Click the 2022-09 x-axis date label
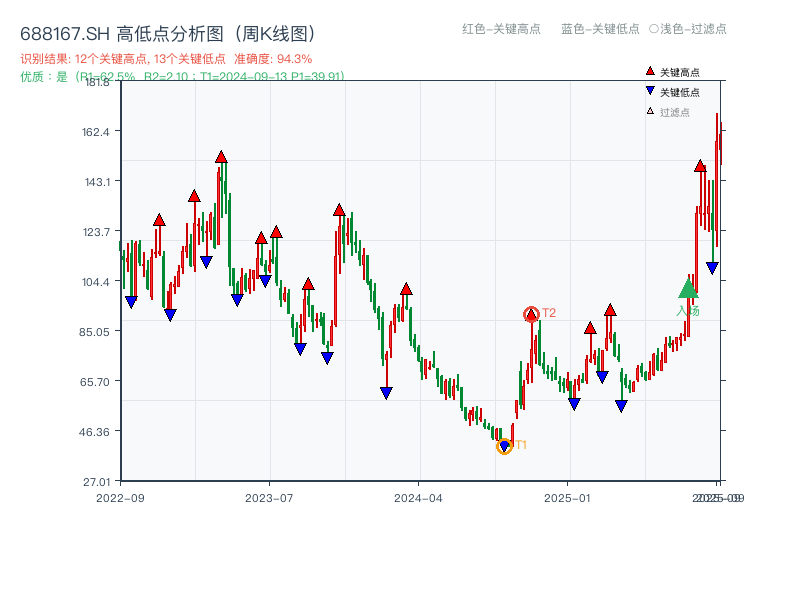800x600 pixels. 120,496
